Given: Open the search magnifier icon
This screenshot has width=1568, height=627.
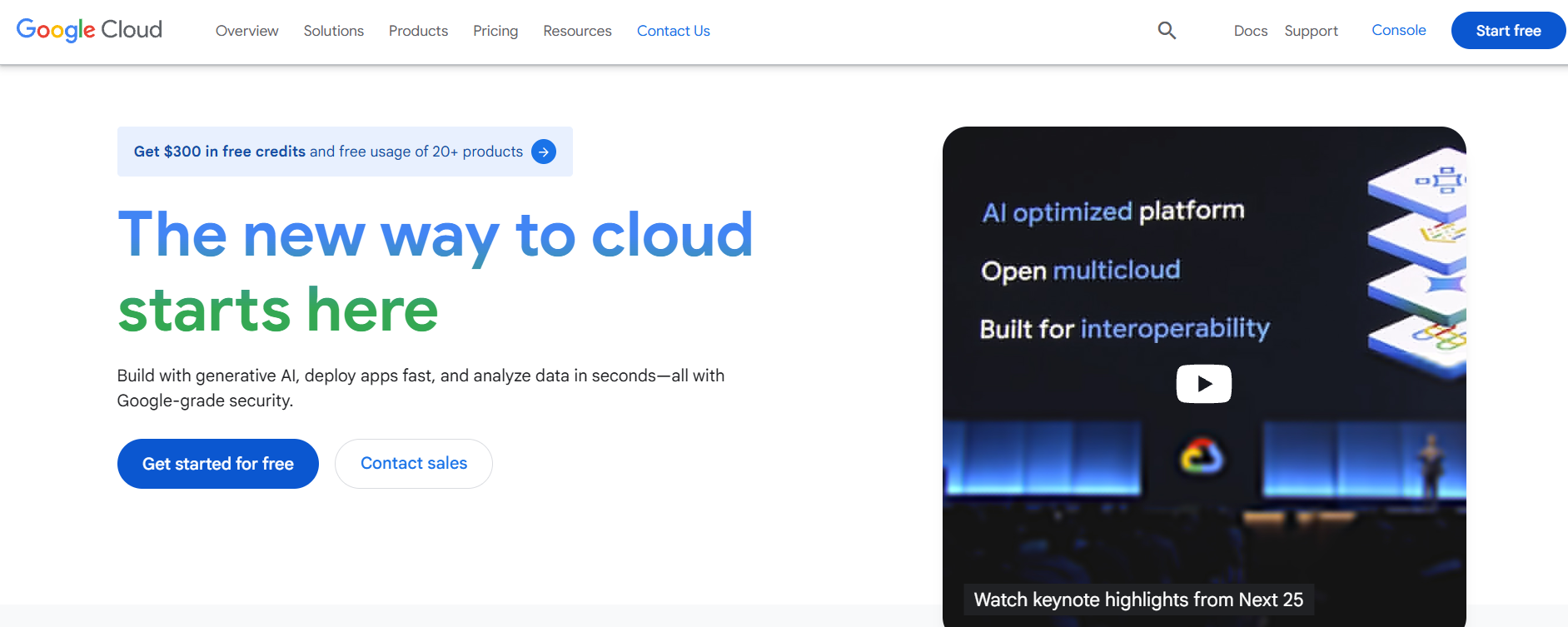Looking at the screenshot, I should [1167, 31].
